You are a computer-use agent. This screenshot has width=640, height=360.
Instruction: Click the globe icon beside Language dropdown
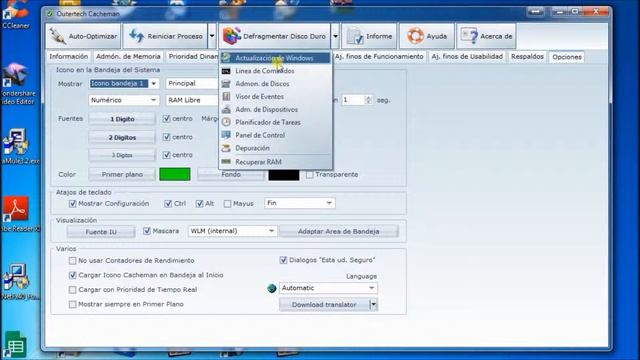(x=272, y=288)
